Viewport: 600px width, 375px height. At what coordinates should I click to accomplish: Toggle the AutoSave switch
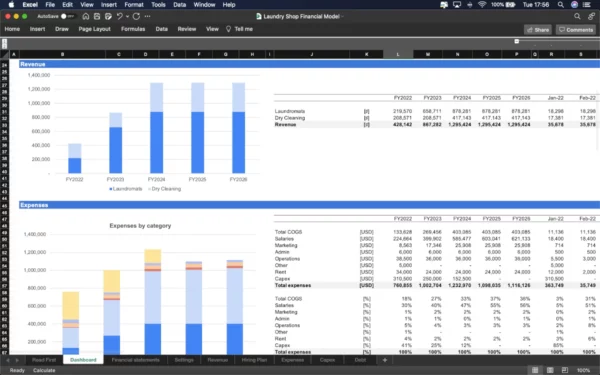coord(67,16)
